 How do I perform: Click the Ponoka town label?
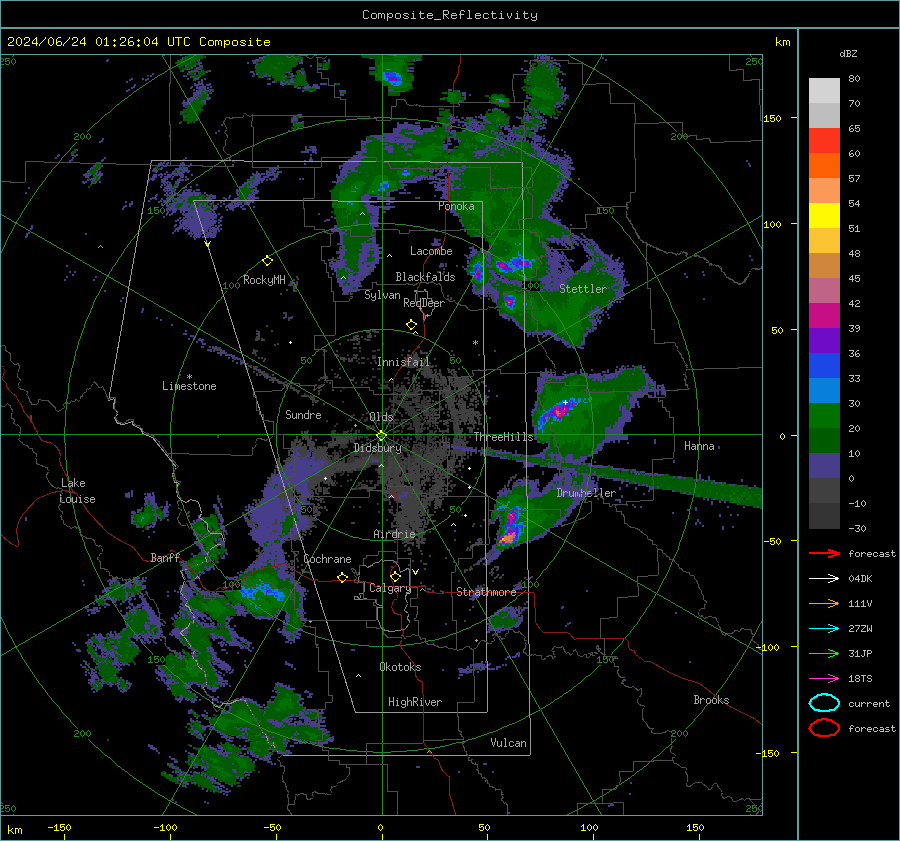tap(456, 207)
